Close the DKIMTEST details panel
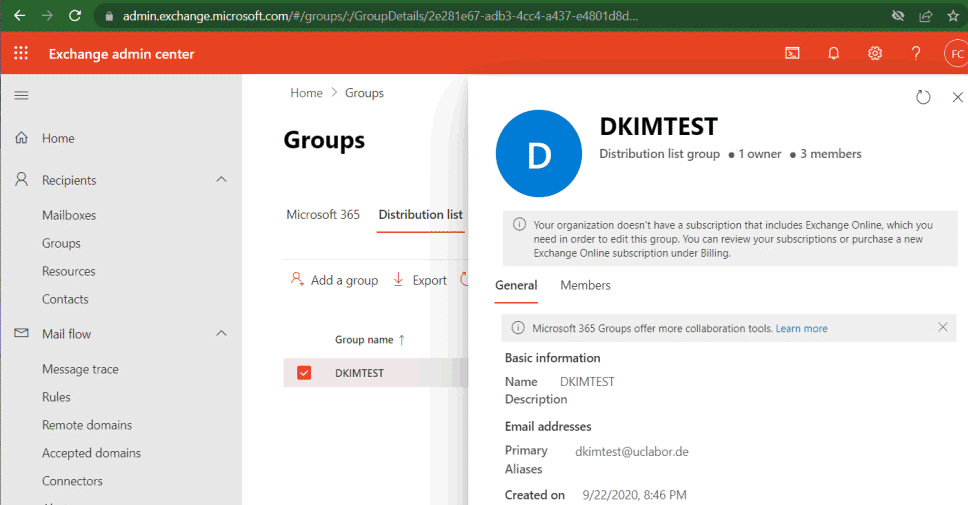The image size is (968, 505). (958, 97)
